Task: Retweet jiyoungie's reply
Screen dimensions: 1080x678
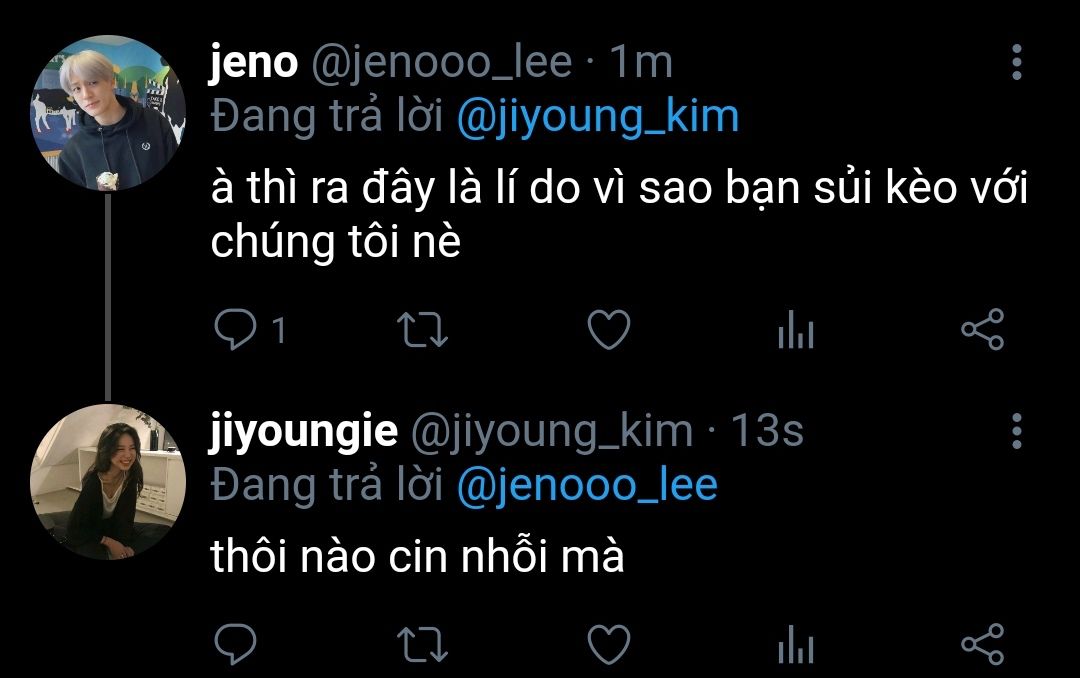Action: pos(423,645)
